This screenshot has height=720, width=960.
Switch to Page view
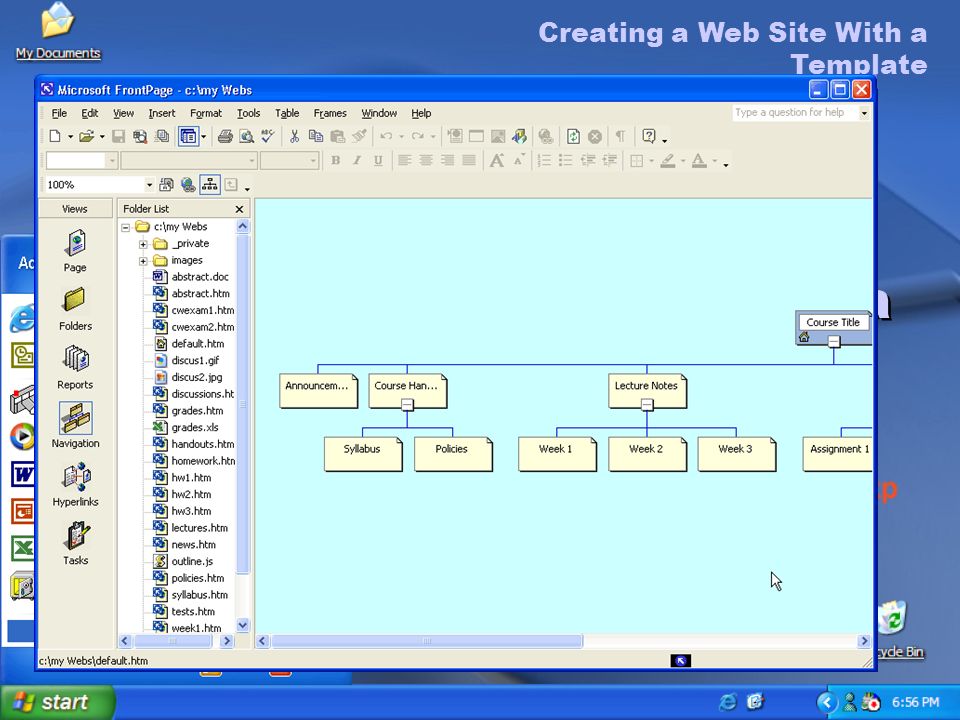coord(75,250)
